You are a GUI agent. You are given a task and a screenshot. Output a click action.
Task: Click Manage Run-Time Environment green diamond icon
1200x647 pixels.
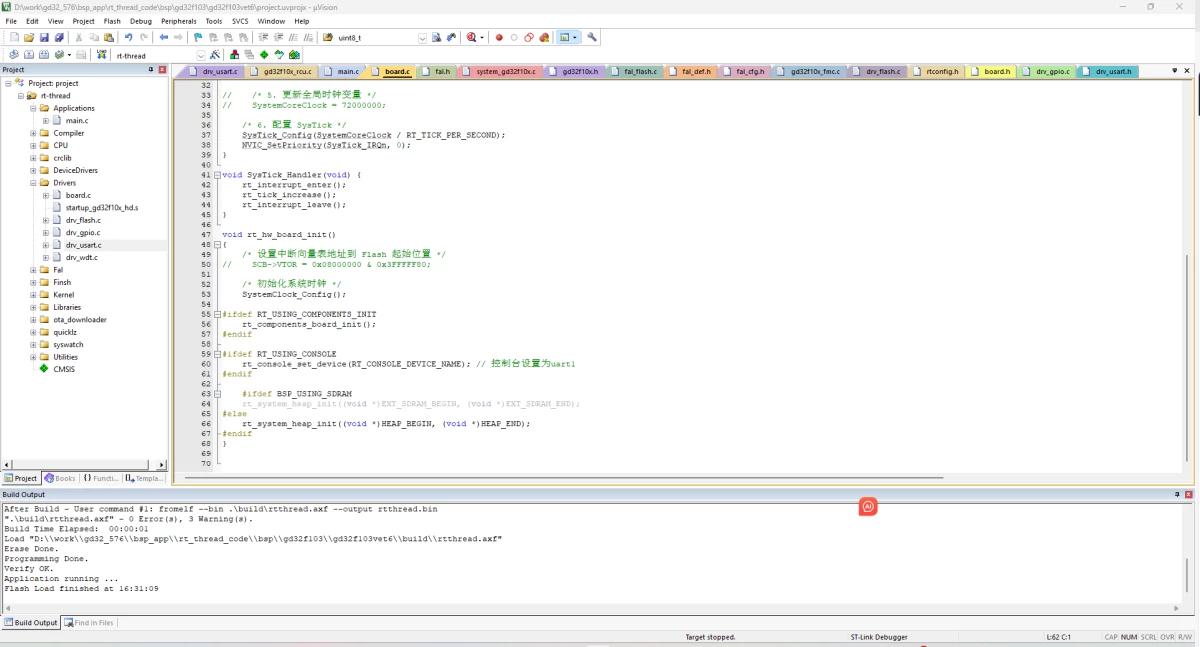point(264,55)
